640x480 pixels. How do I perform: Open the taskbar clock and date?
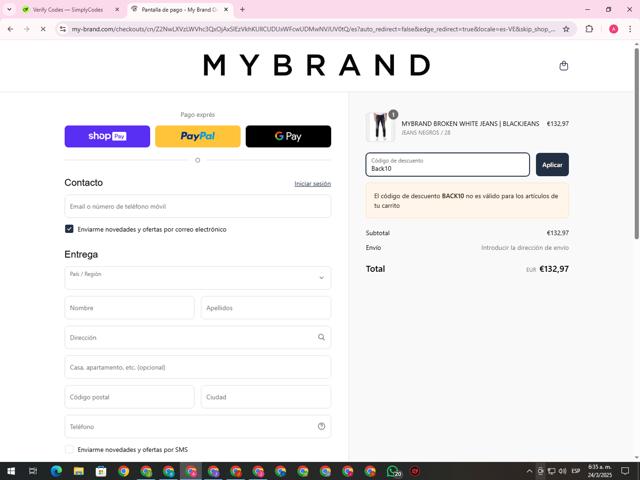point(600,471)
